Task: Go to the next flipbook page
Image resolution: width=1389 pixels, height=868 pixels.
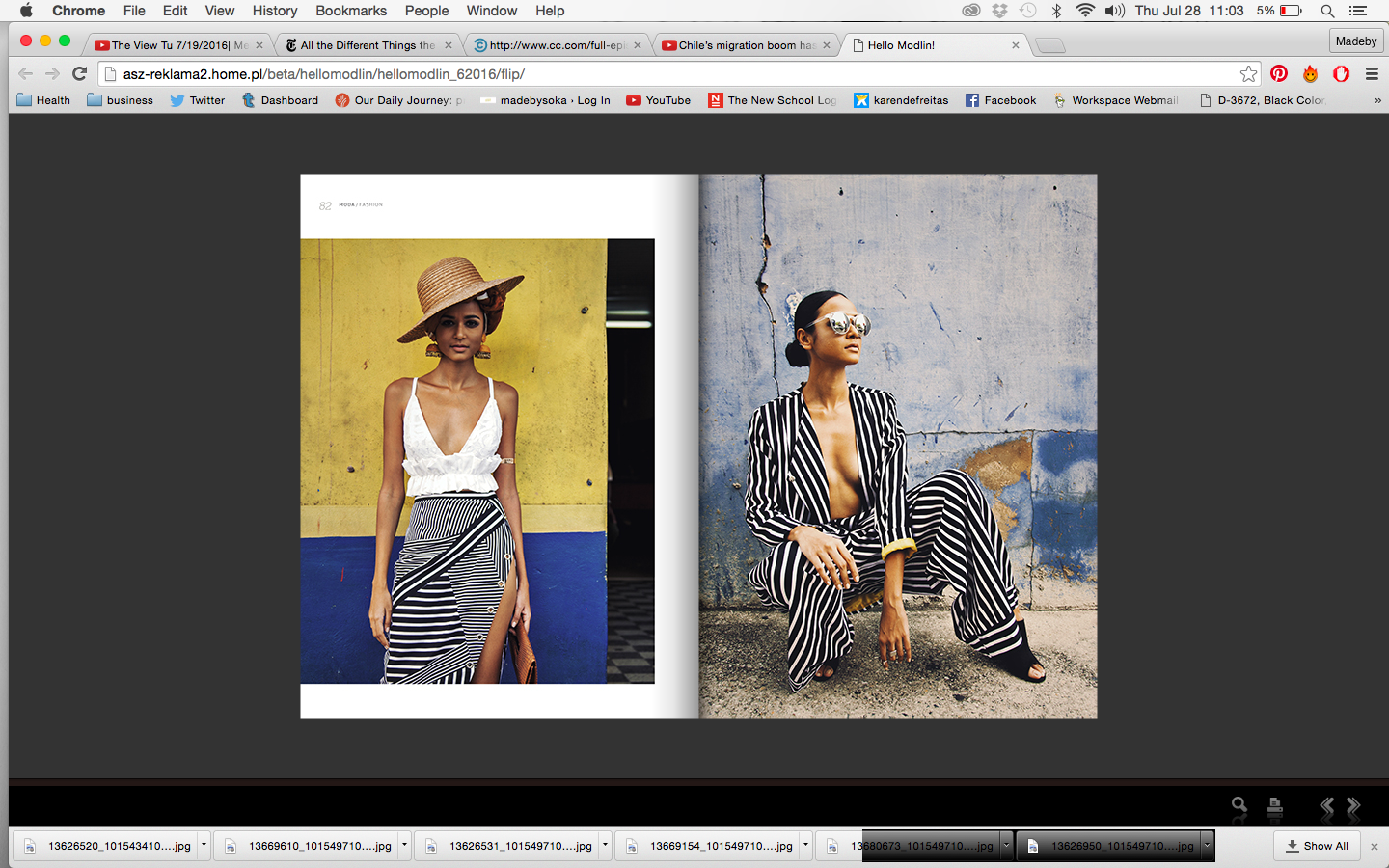Action: 1353,805
